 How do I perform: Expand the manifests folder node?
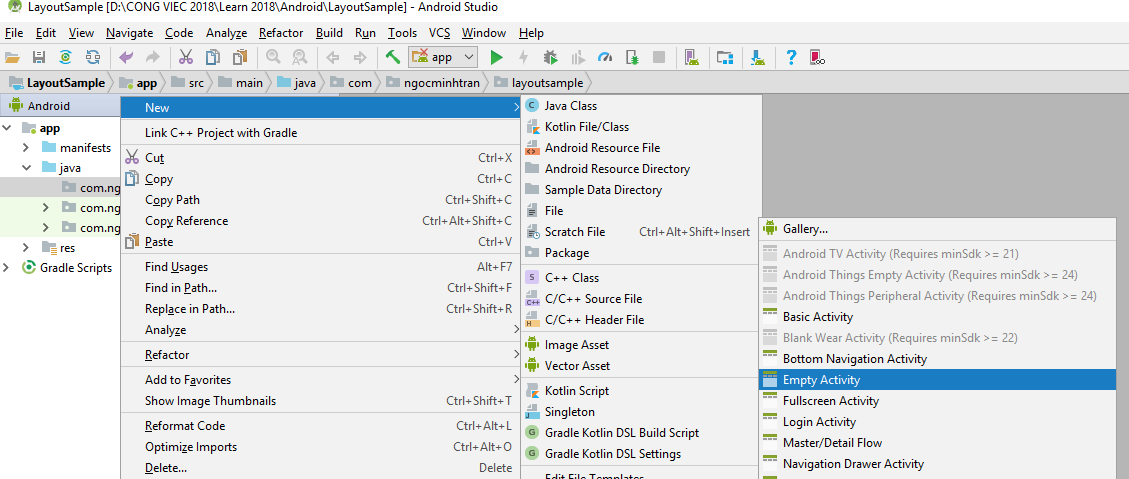coord(27,148)
